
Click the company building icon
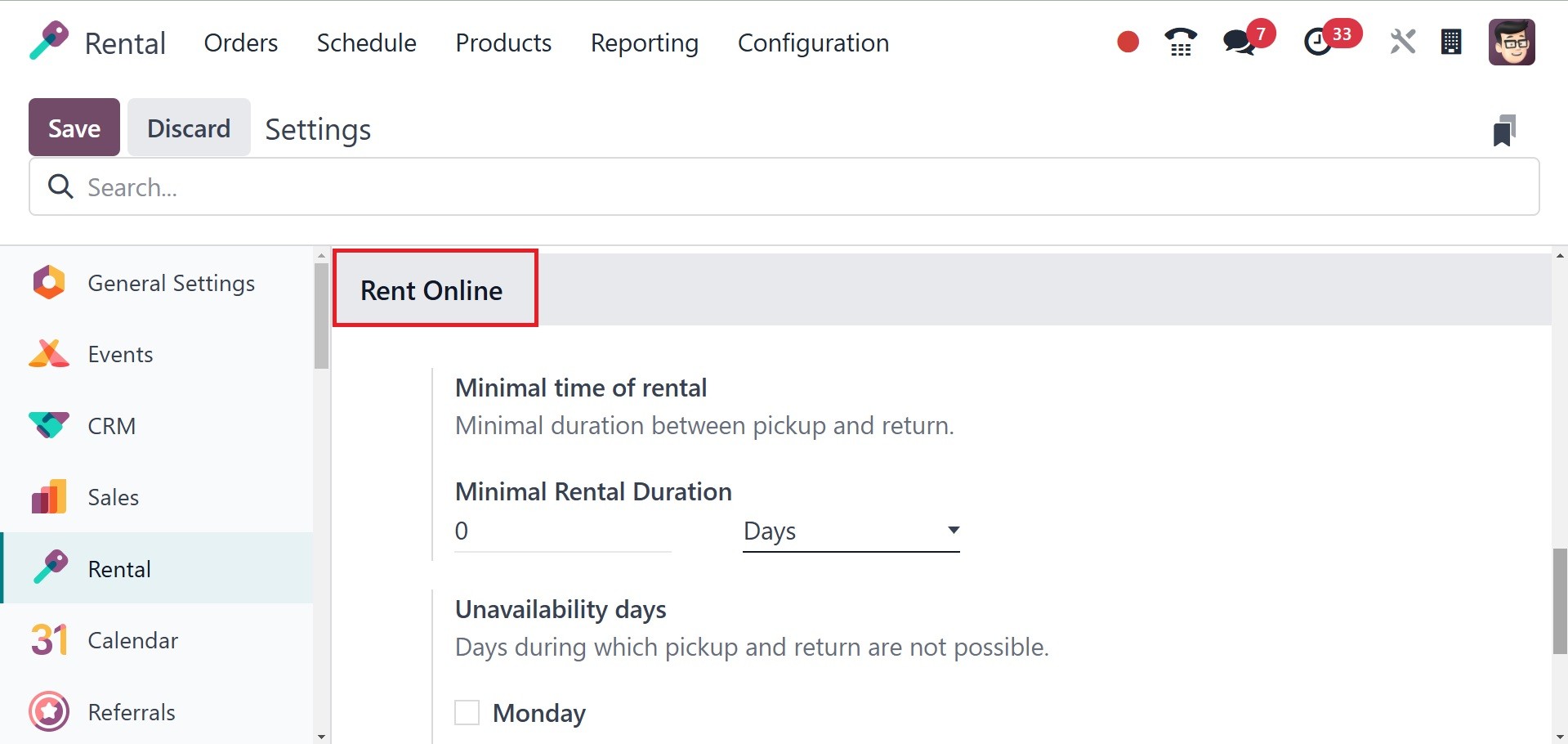(1451, 42)
